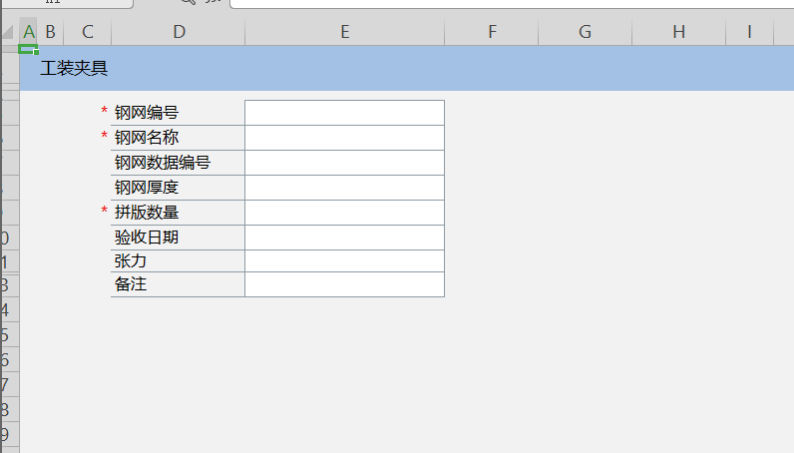Select the 钢网厚度 input cell

344,187
